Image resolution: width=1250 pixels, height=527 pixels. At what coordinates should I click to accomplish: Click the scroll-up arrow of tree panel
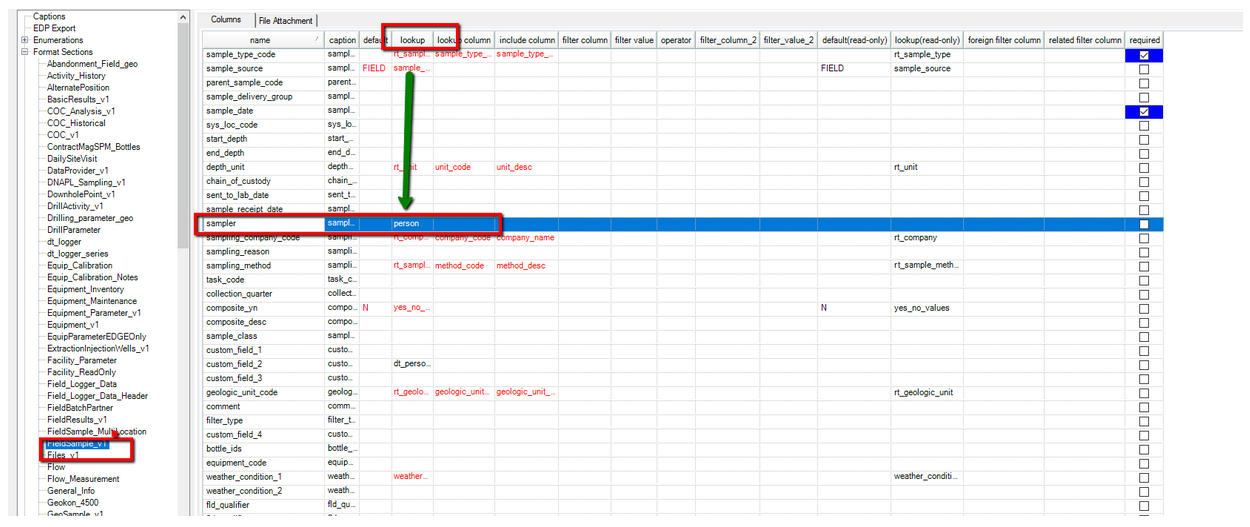(x=183, y=18)
